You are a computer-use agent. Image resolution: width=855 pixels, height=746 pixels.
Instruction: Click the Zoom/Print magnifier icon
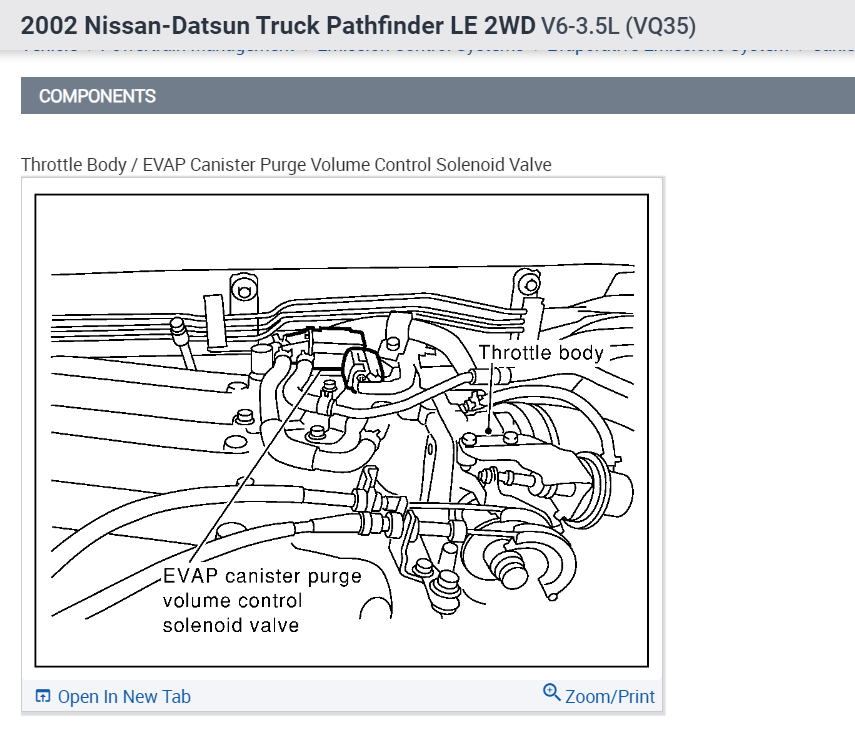pyautogui.click(x=551, y=693)
